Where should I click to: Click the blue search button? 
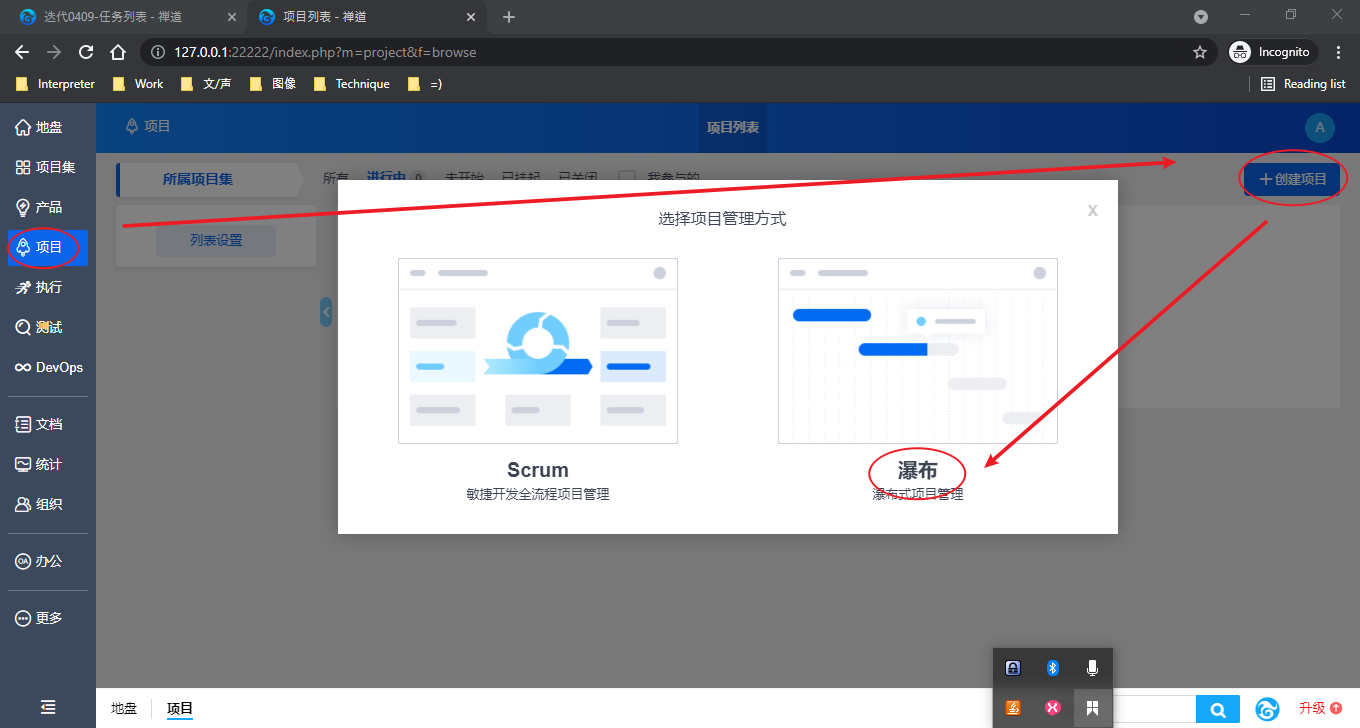point(1218,709)
